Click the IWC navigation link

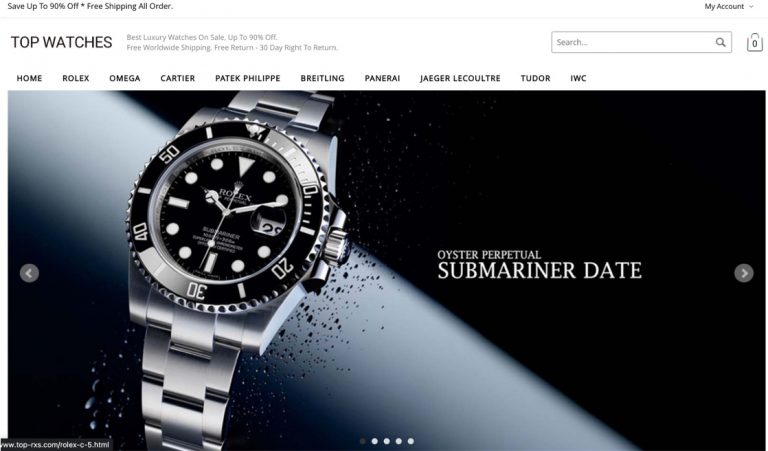578,78
